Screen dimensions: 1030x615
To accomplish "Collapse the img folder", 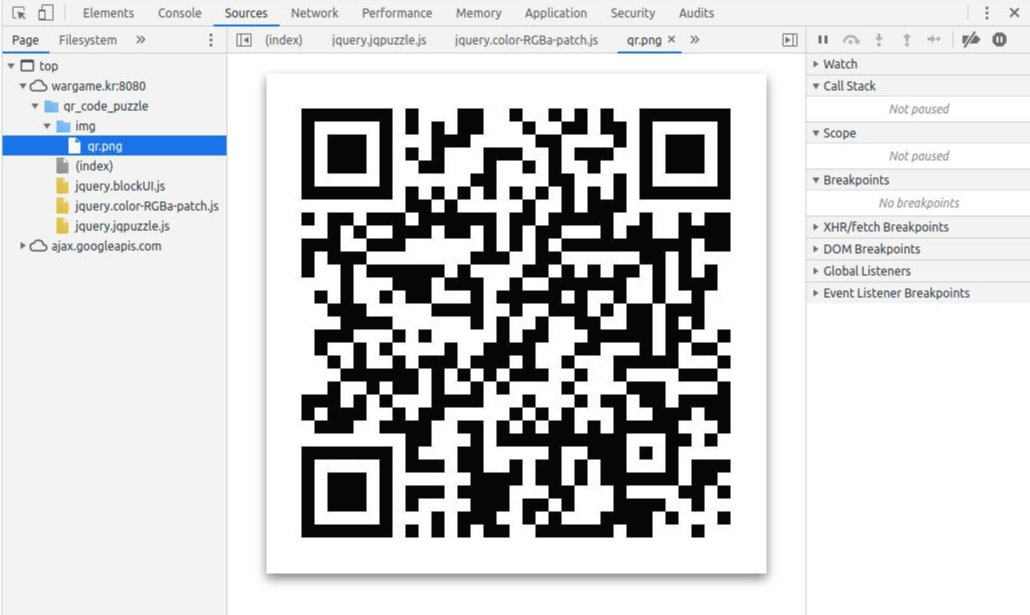I will [47, 126].
